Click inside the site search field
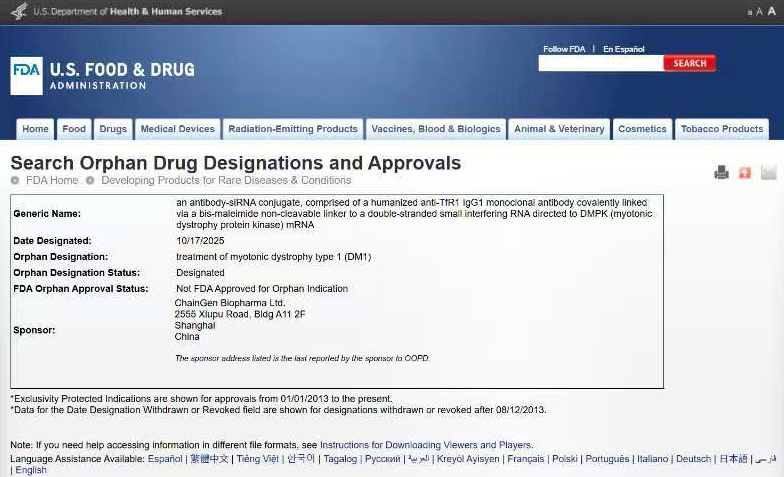 pyautogui.click(x=600, y=63)
